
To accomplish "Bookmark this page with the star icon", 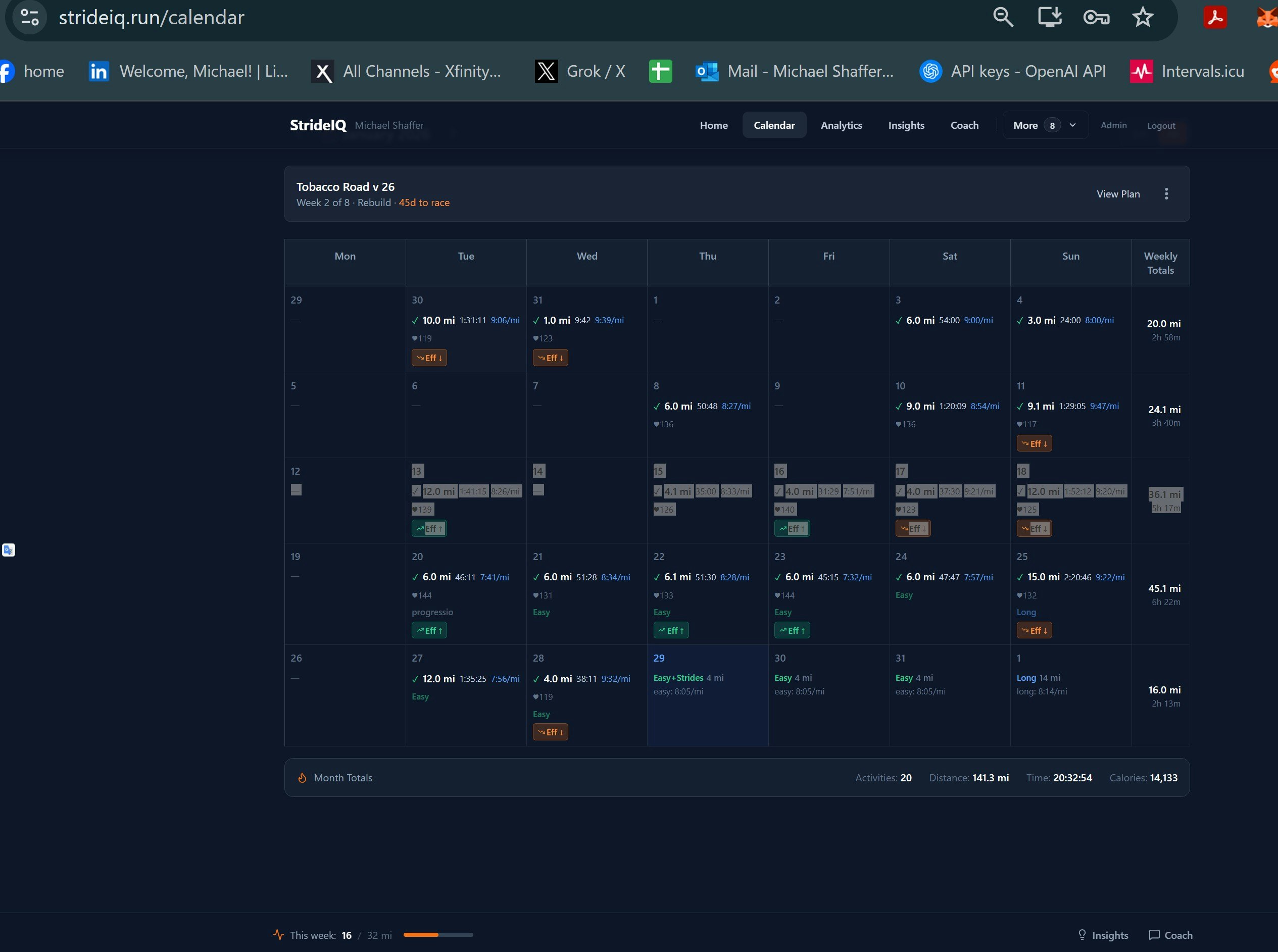I will point(1142,17).
